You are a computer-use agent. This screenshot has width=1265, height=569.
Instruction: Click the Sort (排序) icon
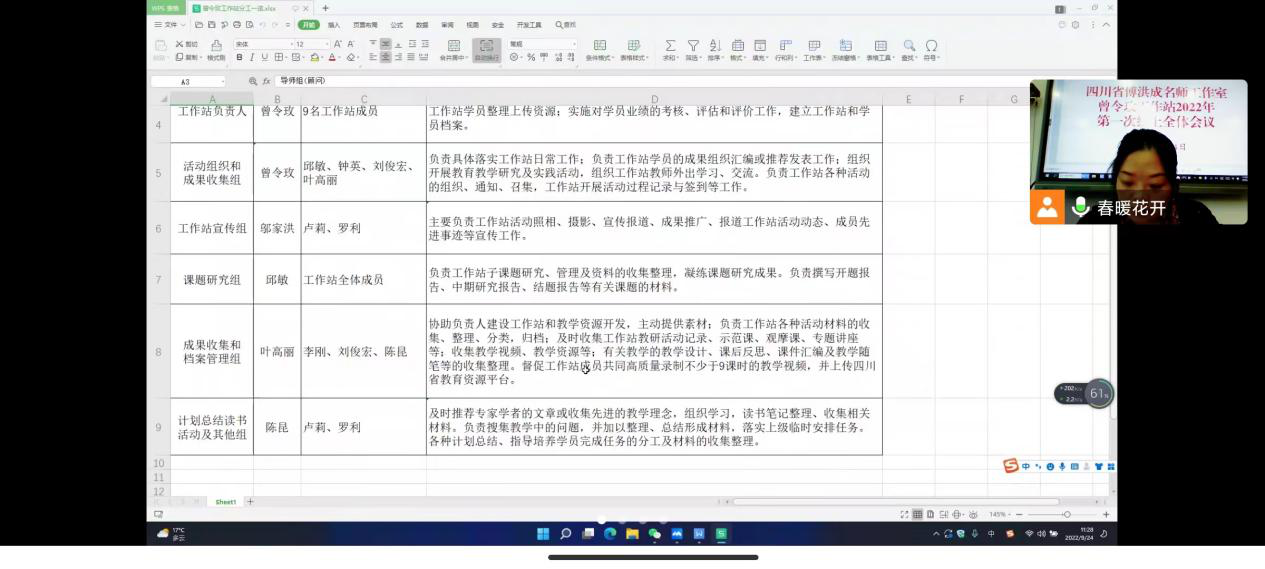(x=715, y=46)
